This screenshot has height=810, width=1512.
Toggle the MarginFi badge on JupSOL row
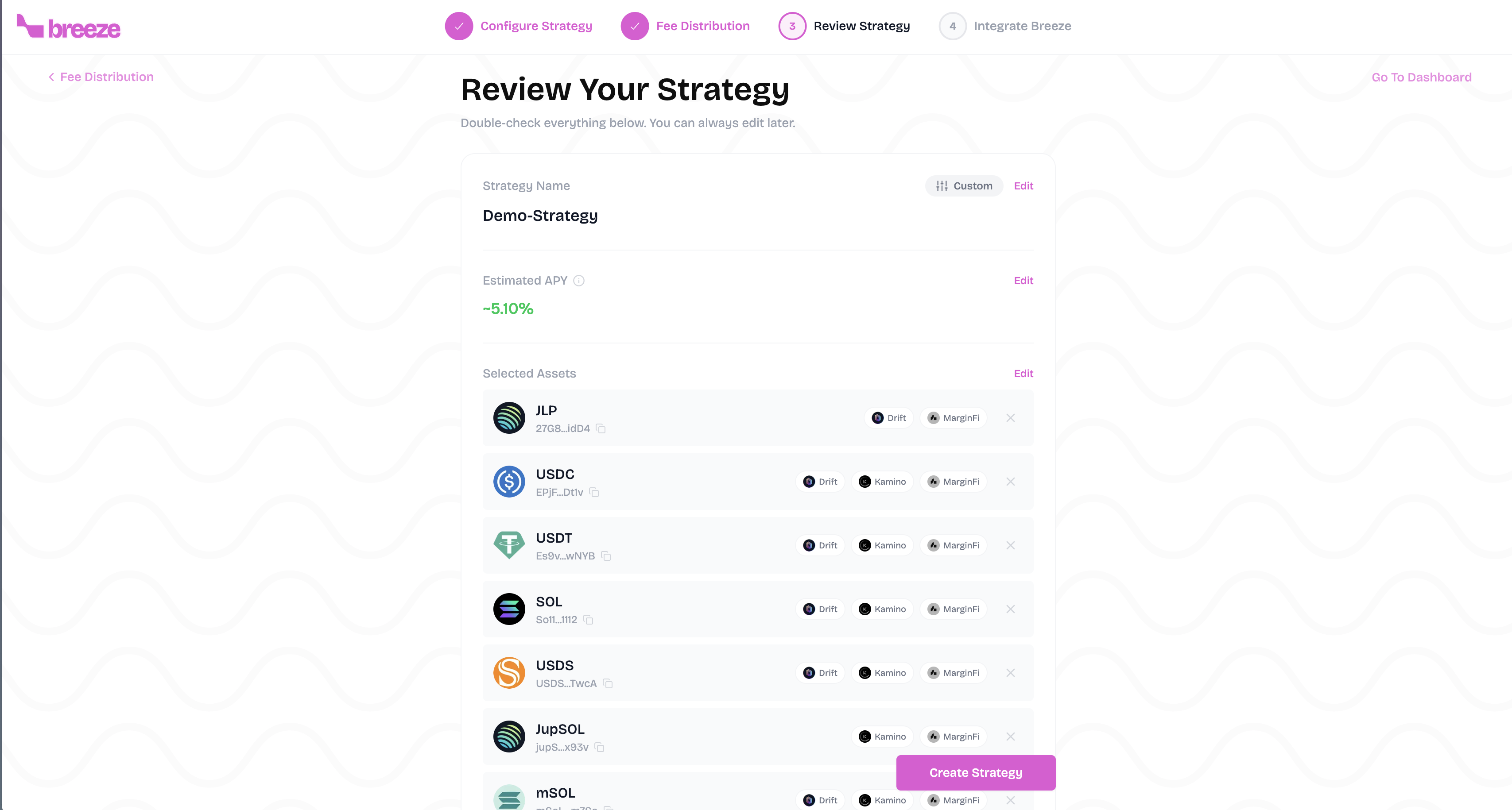pyautogui.click(x=953, y=737)
